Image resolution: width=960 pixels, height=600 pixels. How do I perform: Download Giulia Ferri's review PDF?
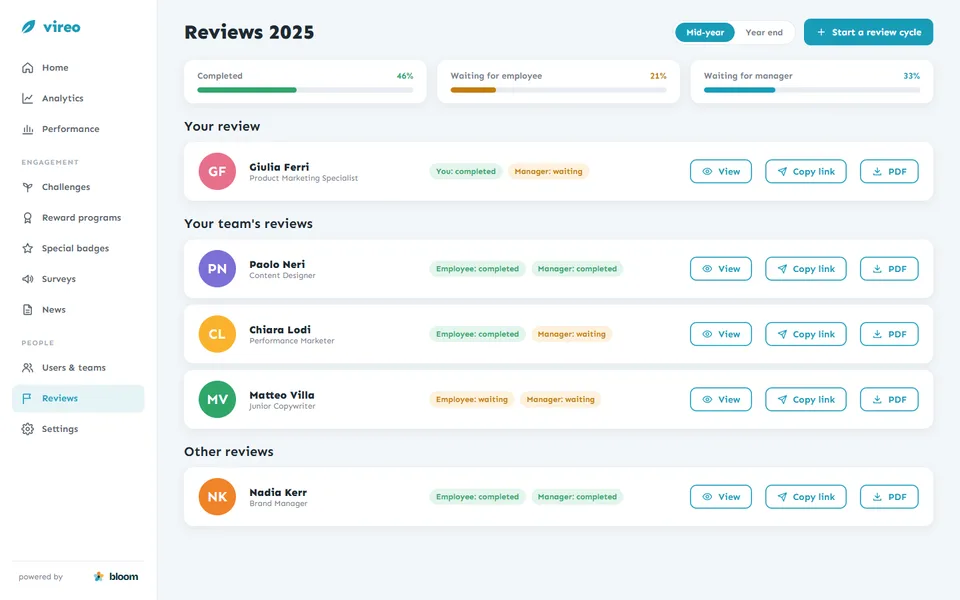(x=889, y=171)
